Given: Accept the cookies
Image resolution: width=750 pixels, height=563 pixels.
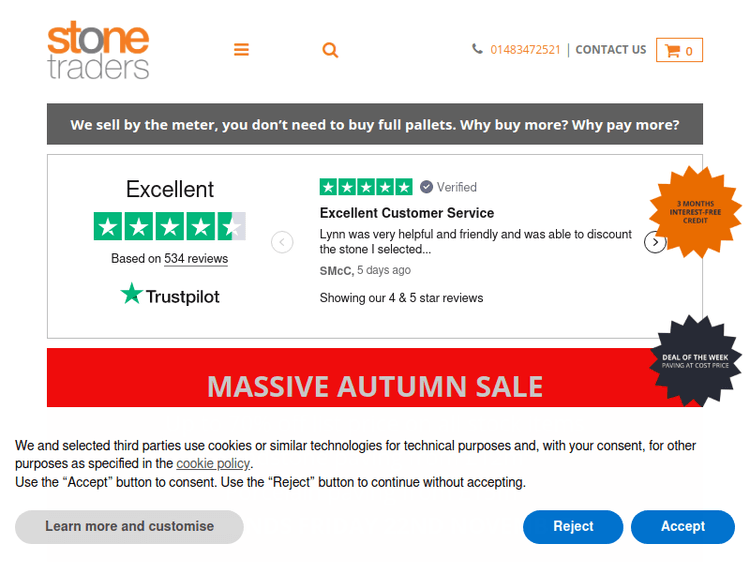Looking at the screenshot, I should pyautogui.click(x=683, y=527).
